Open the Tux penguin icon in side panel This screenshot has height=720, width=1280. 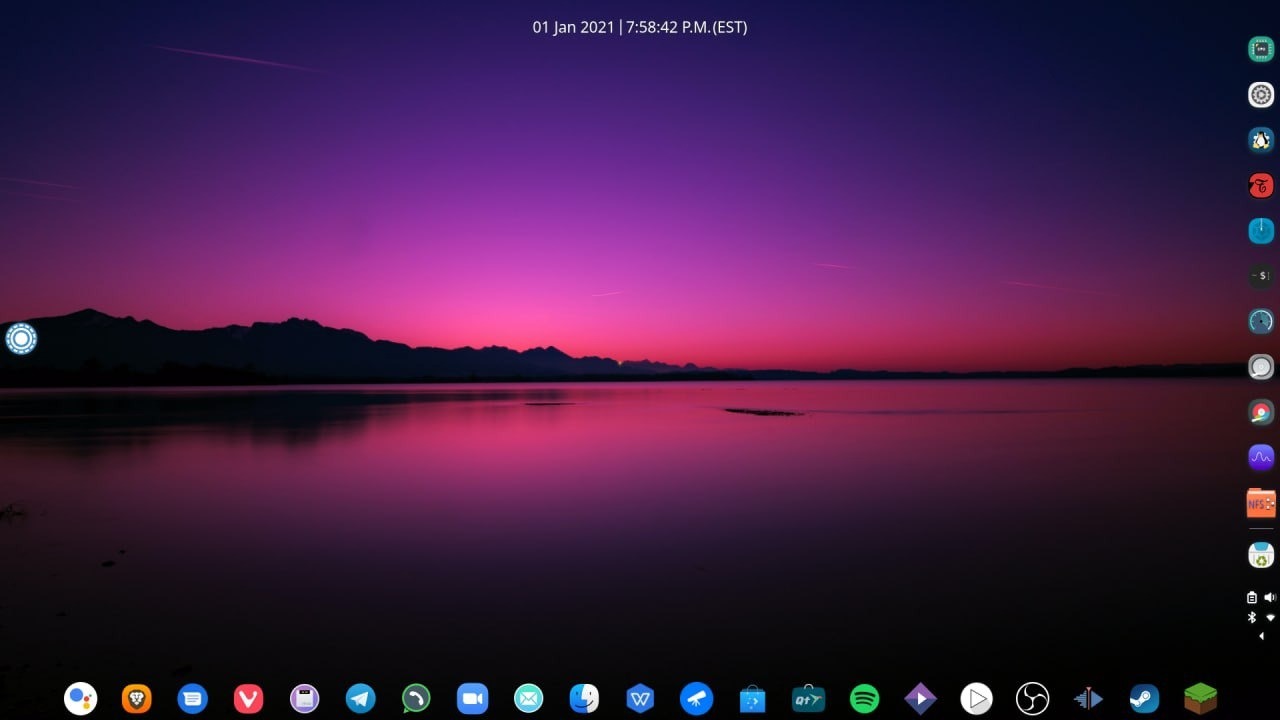[x=1261, y=140]
